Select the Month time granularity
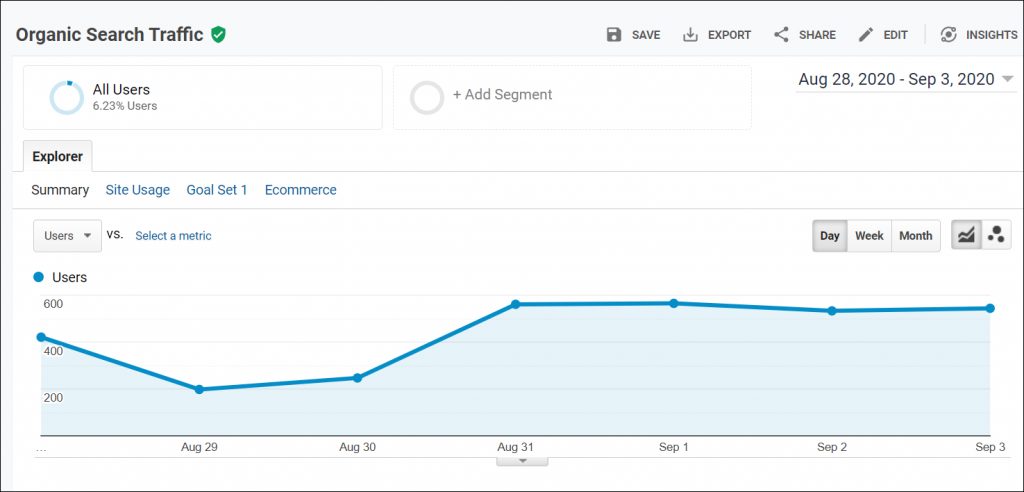 click(x=915, y=236)
